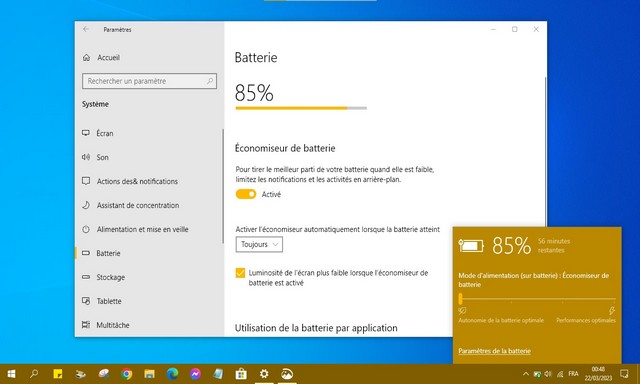Open Microsoft Edge from the taskbar
Image resolution: width=640 pixels, height=384 pixels.
172,374
